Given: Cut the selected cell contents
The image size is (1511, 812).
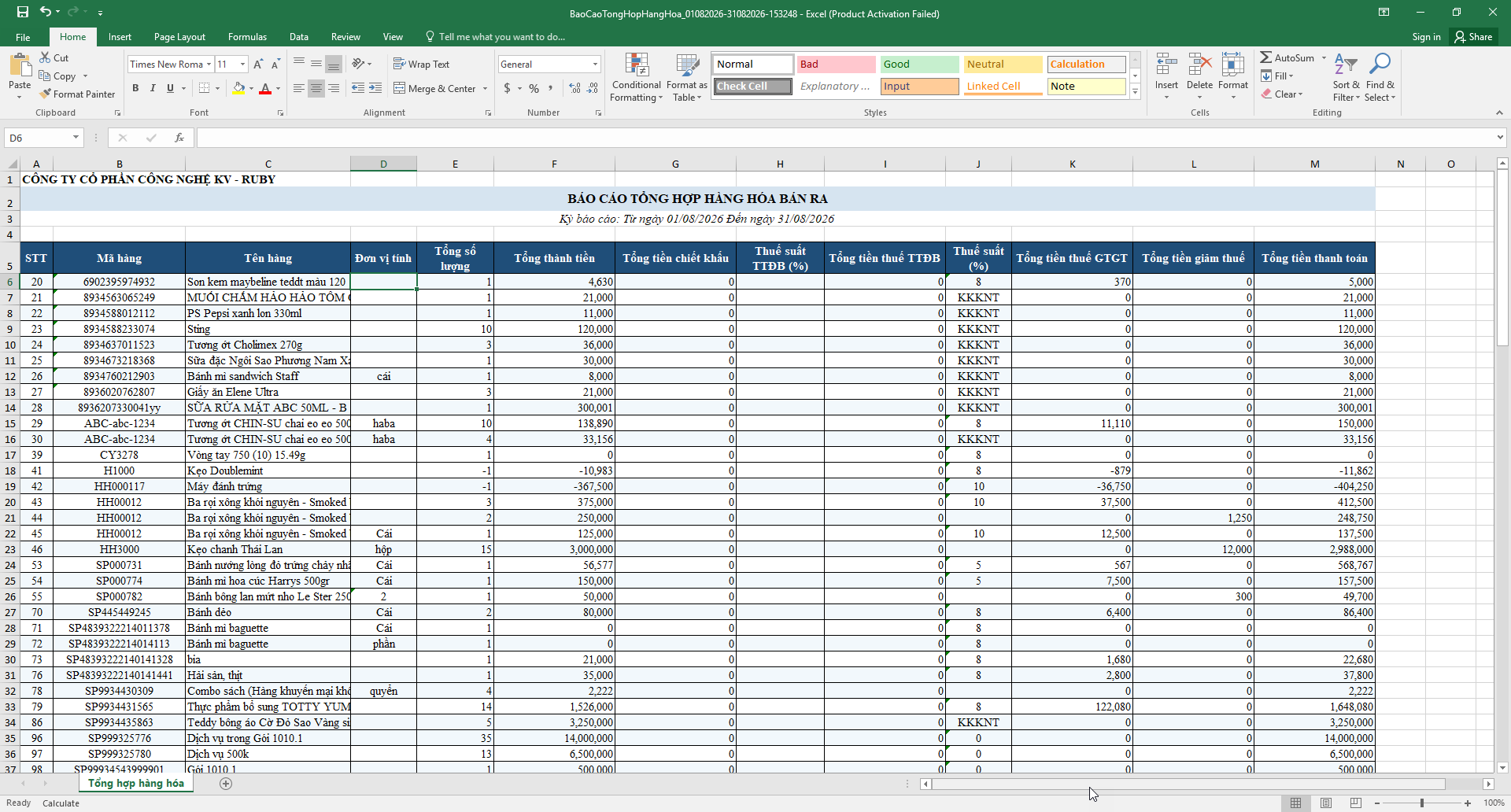Looking at the screenshot, I should 54,57.
